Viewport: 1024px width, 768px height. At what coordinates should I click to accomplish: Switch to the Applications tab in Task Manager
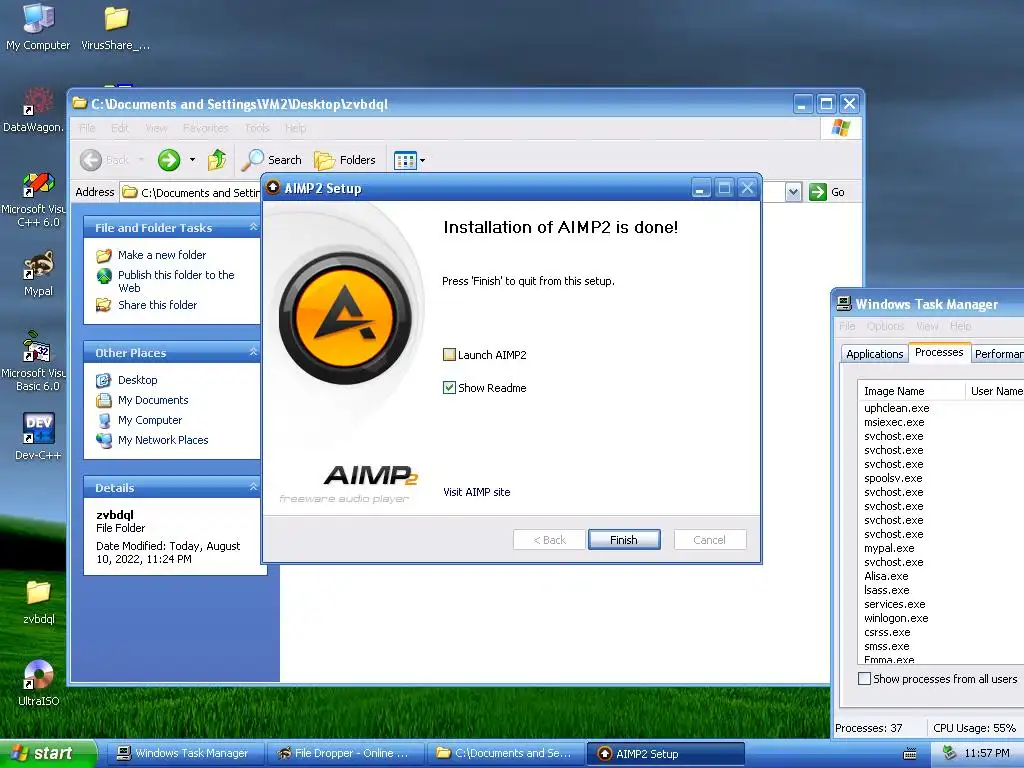[x=874, y=353]
